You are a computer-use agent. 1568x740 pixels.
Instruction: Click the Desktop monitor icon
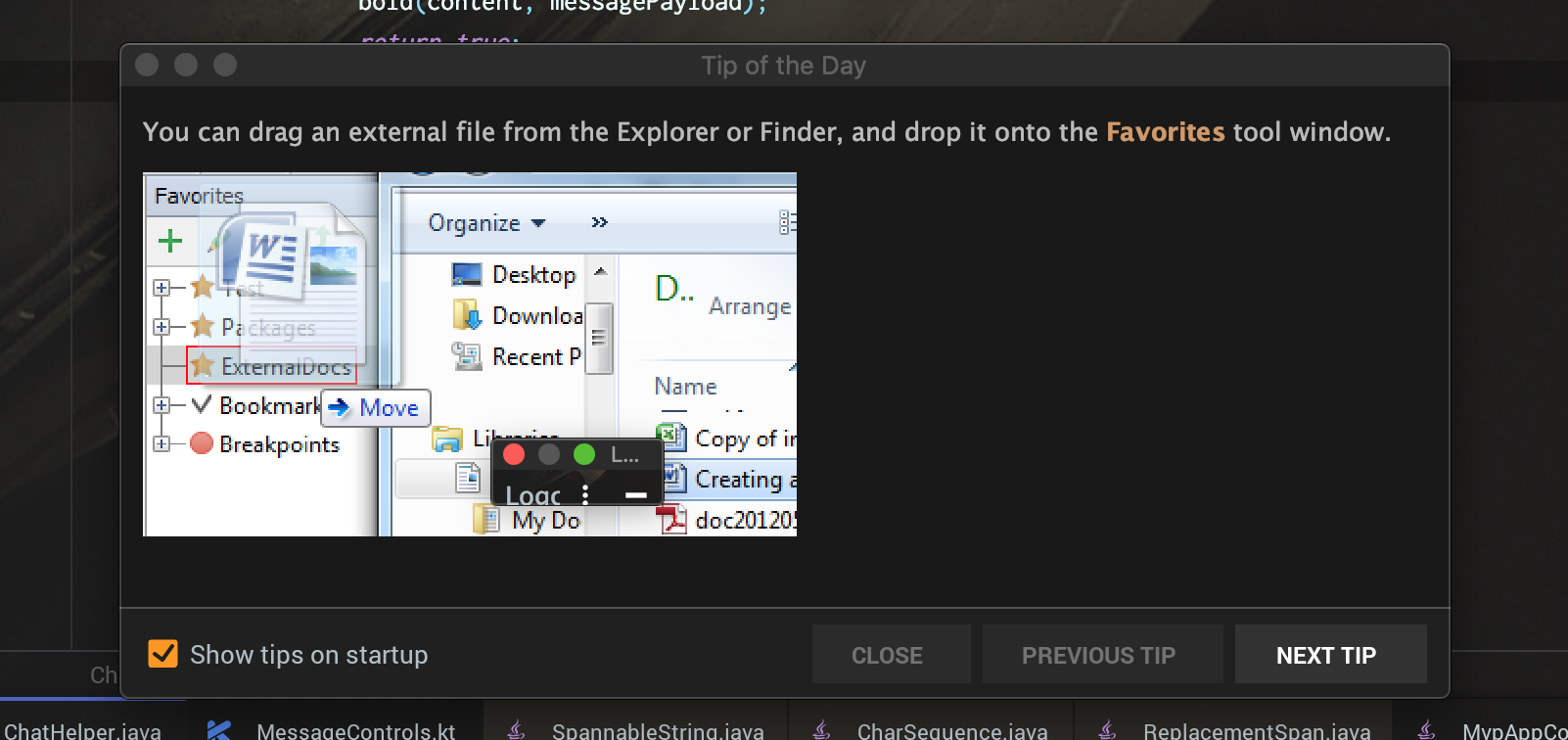467,275
